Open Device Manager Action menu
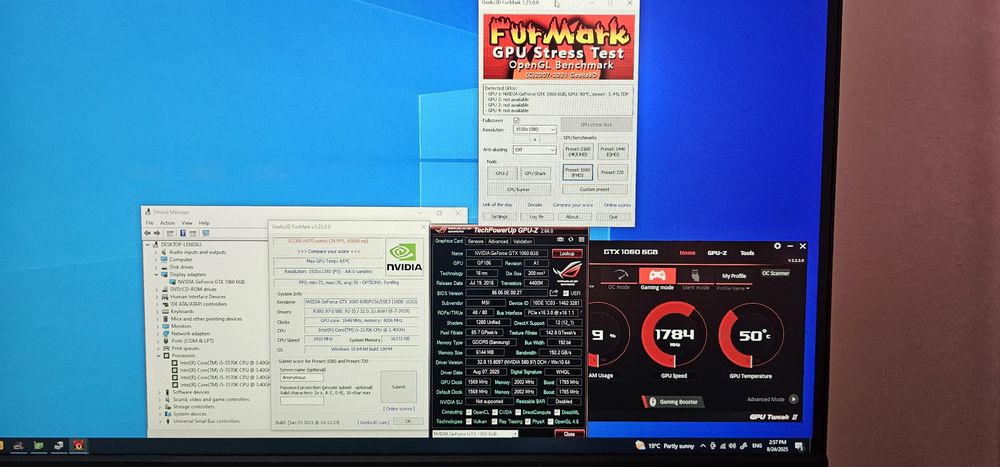Viewport: 1000px width, 467px height. tap(167, 223)
